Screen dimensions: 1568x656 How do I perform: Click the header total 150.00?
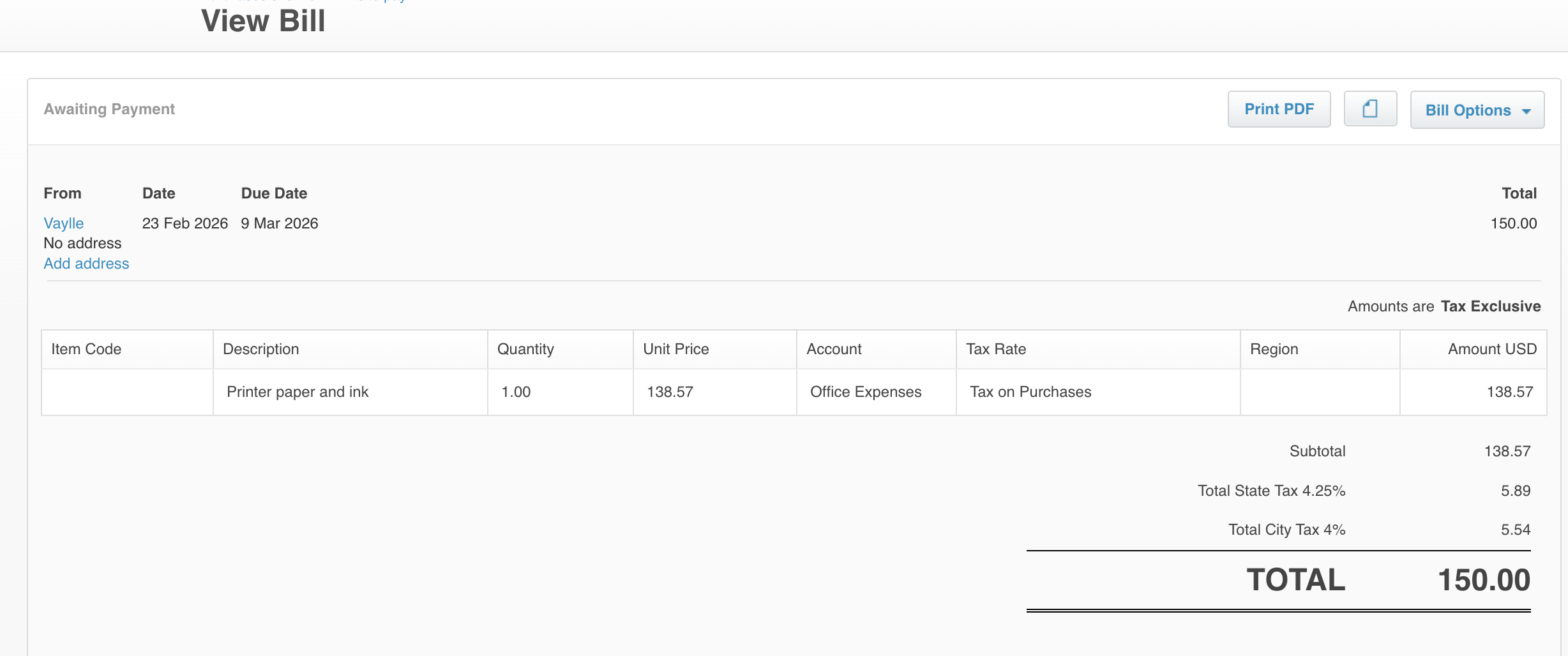[1513, 223]
